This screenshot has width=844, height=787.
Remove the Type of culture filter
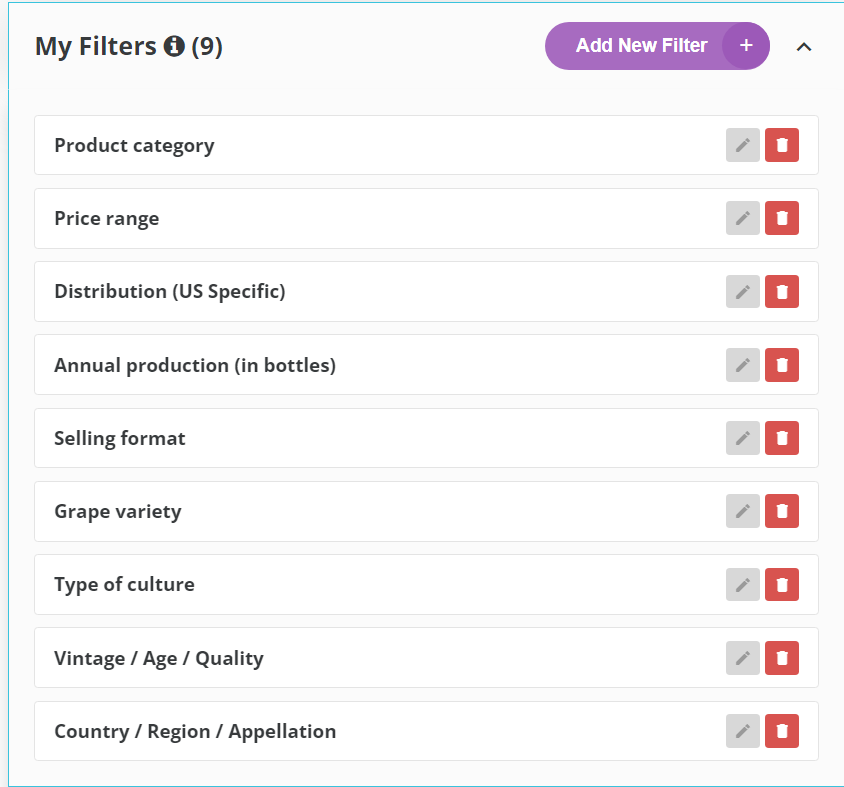tap(782, 584)
